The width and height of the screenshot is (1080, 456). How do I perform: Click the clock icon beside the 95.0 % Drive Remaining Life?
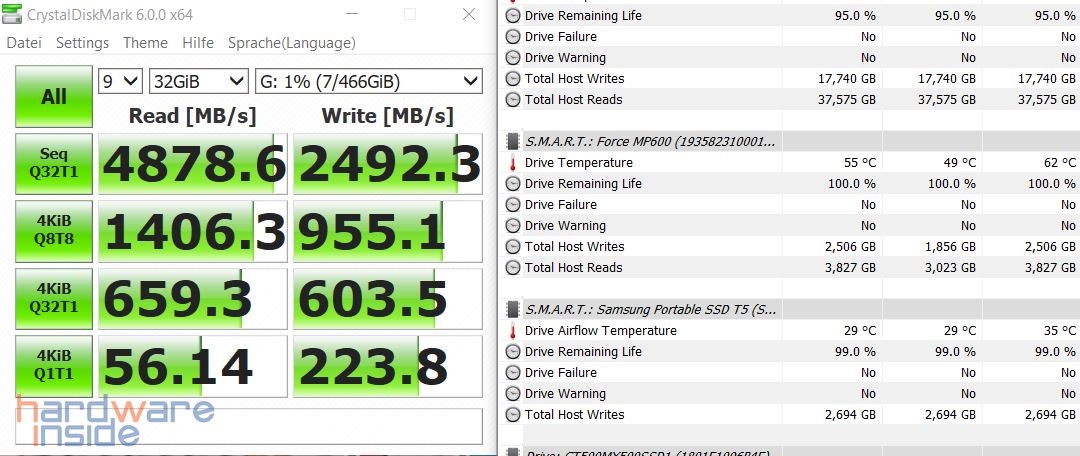[513, 15]
